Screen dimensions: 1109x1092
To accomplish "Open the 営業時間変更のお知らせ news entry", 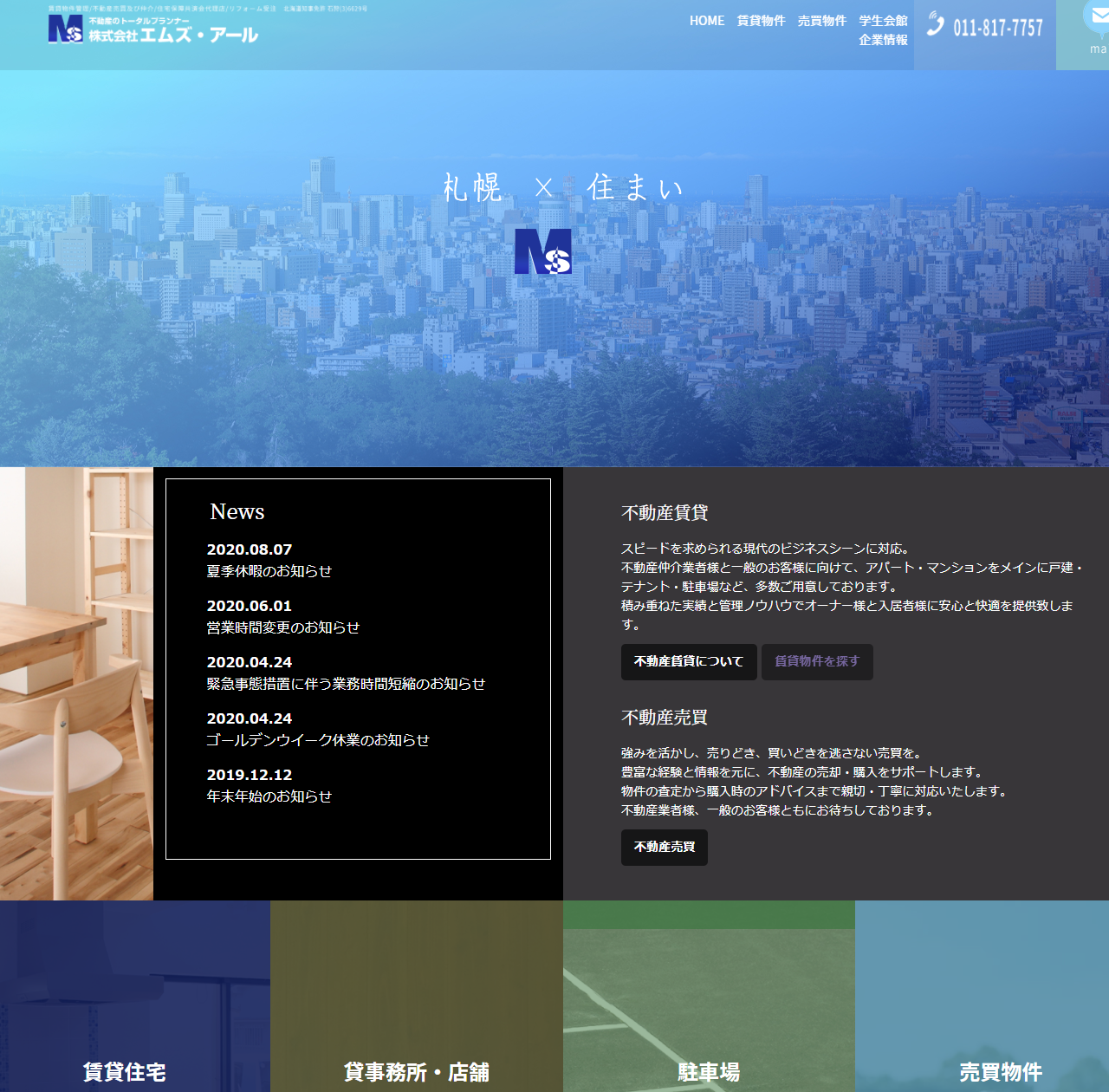I will pos(282,627).
